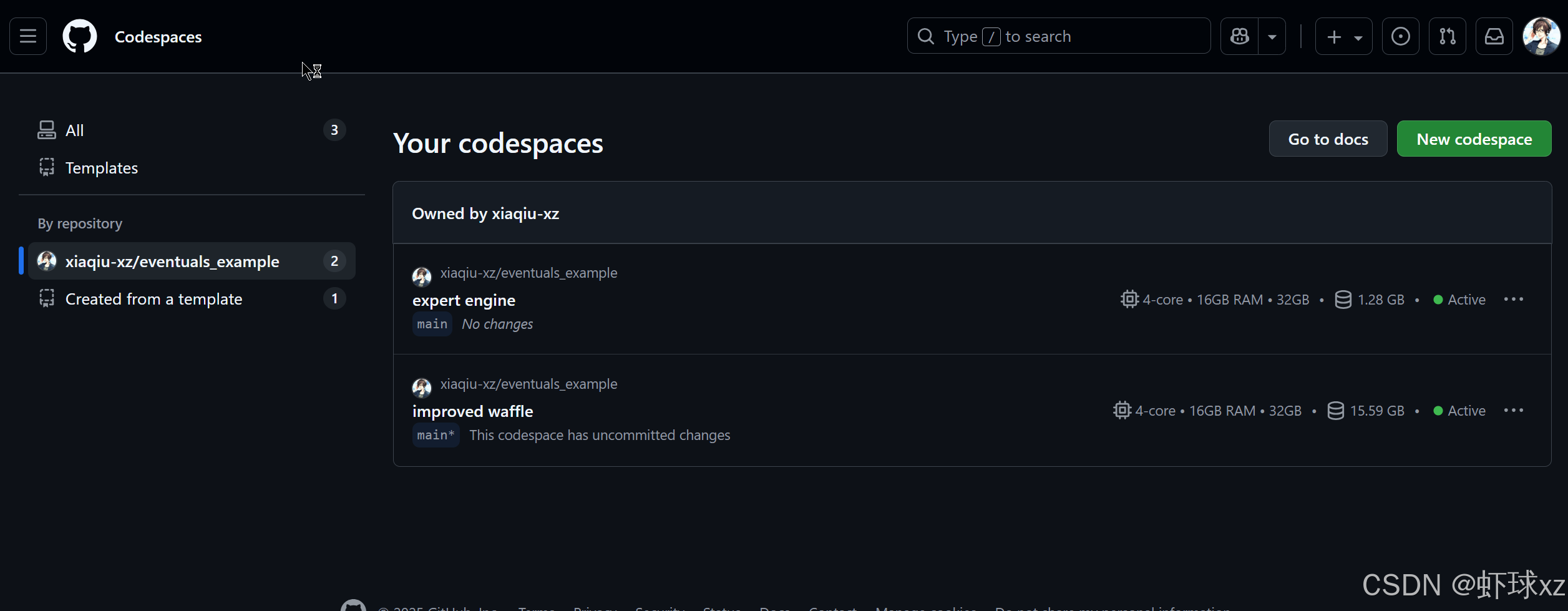
Task: Click the 'No changes' status text
Action: [497, 324]
